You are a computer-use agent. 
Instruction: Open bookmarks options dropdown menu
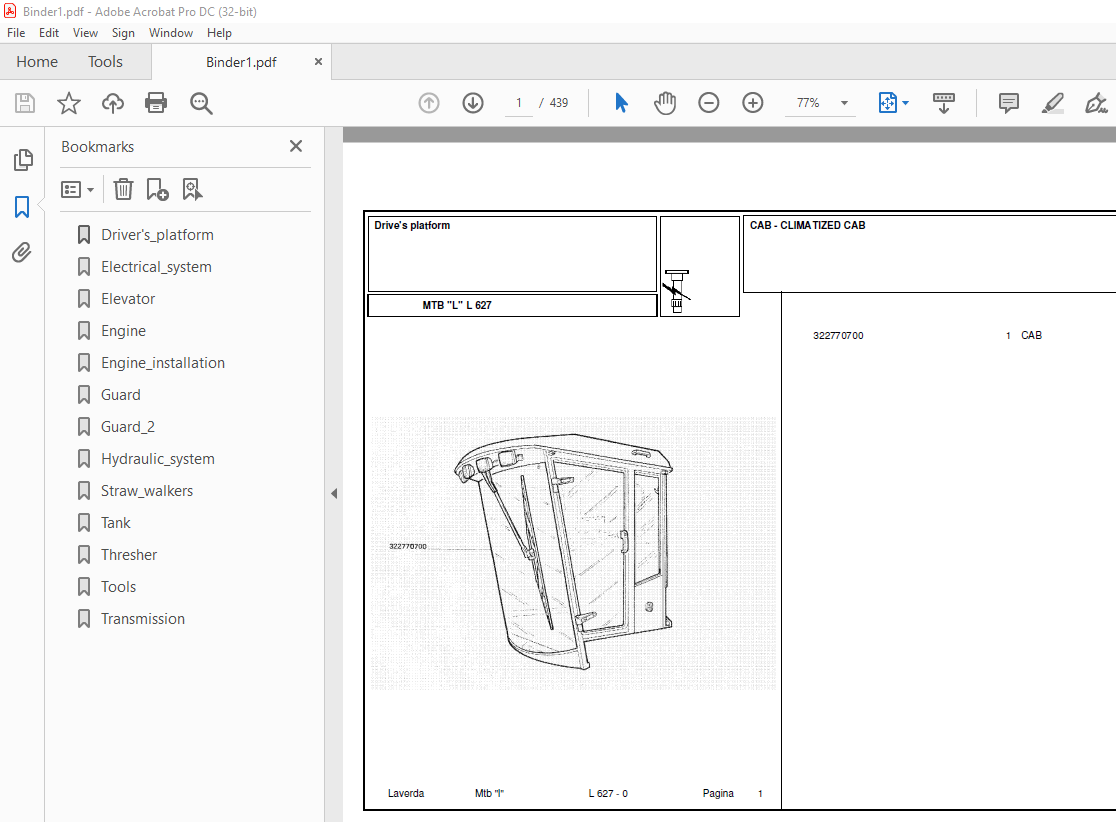pyautogui.click(x=78, y=189)
